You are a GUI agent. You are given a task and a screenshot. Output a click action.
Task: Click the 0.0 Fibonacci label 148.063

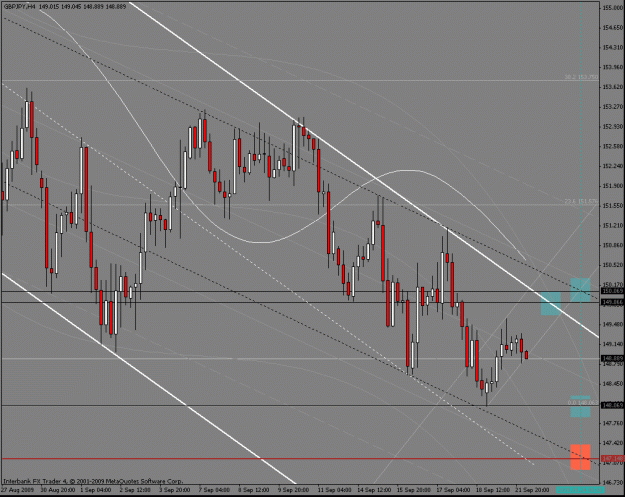click(x=583, y=403)
